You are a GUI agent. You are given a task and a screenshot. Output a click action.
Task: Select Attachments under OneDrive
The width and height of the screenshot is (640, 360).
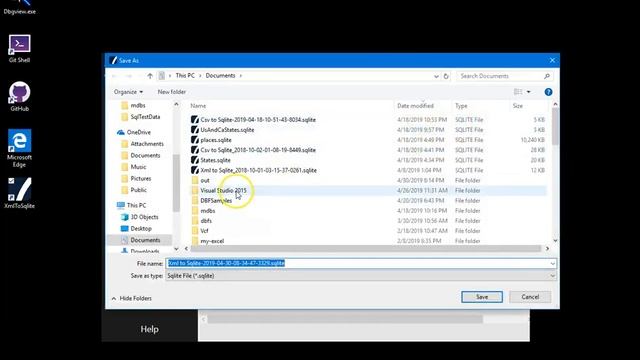(x=142, y=144)
